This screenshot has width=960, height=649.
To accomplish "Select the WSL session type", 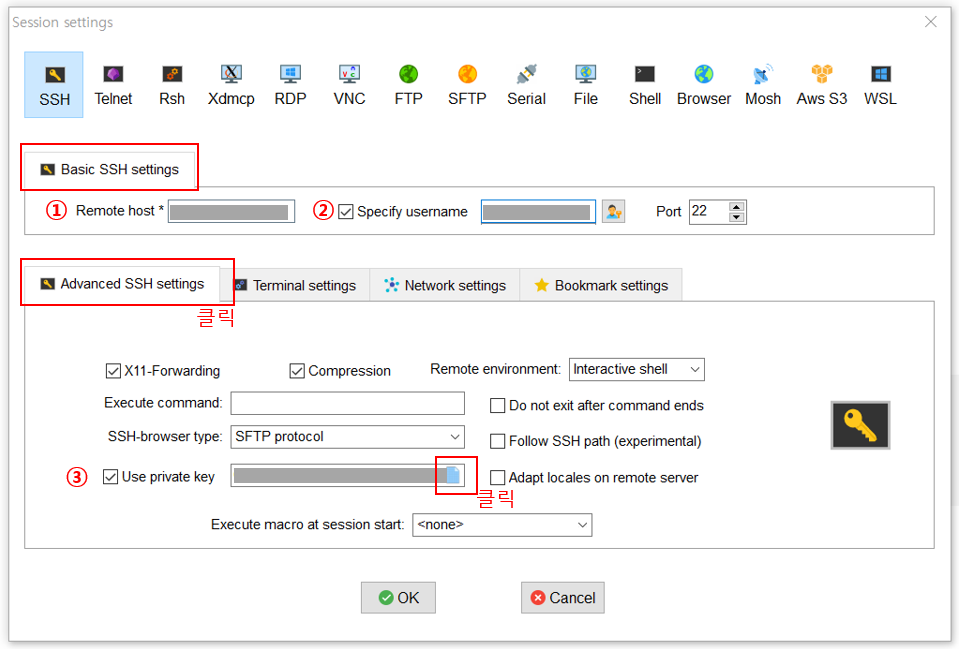I will [880, 84].
